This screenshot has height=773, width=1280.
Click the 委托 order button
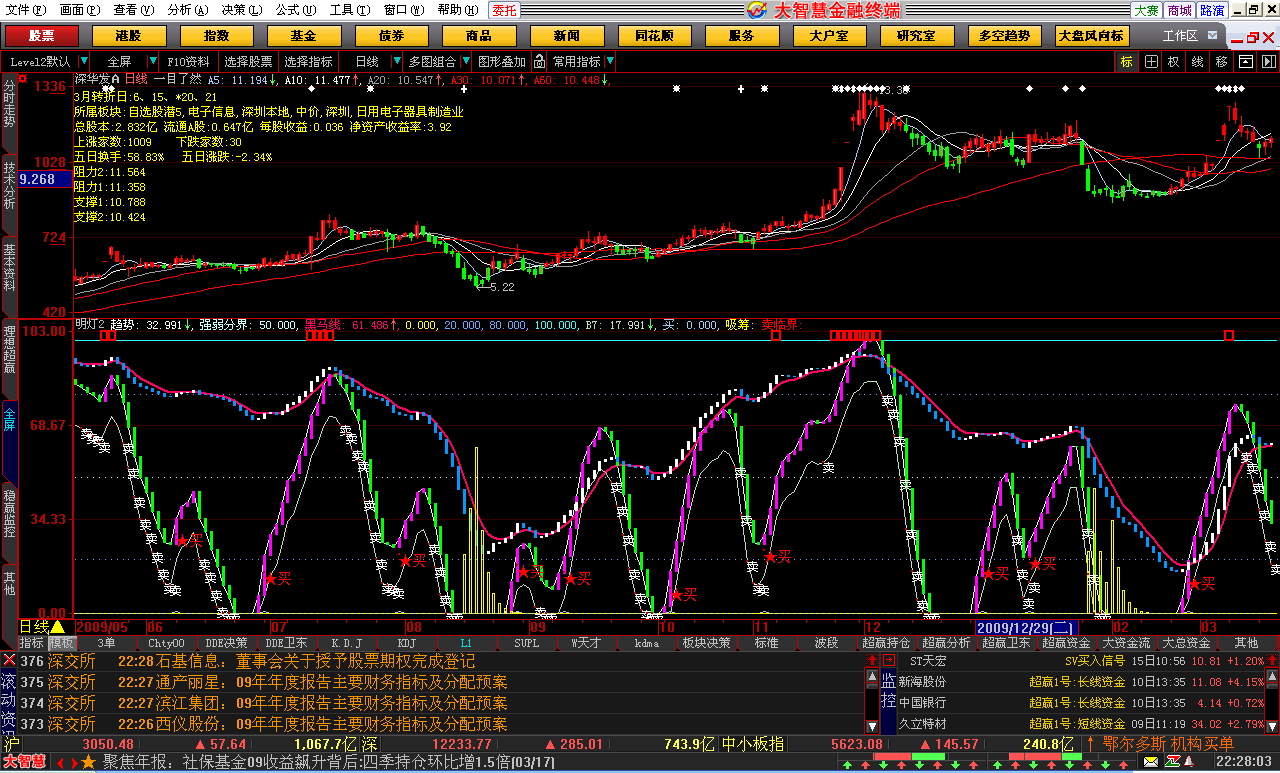point(505,10)
